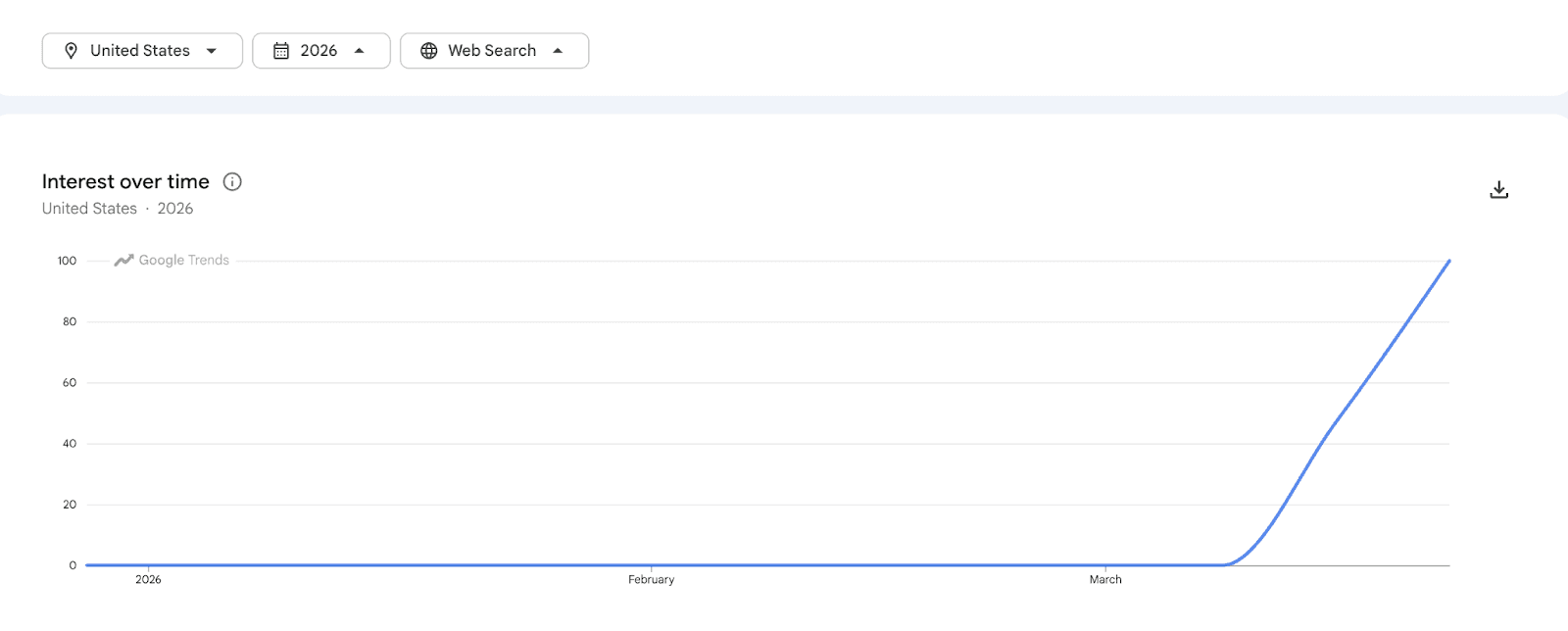Click the calendar icon in the year selector
Screen dimensions: 1568x631
(x=281, y=51)
